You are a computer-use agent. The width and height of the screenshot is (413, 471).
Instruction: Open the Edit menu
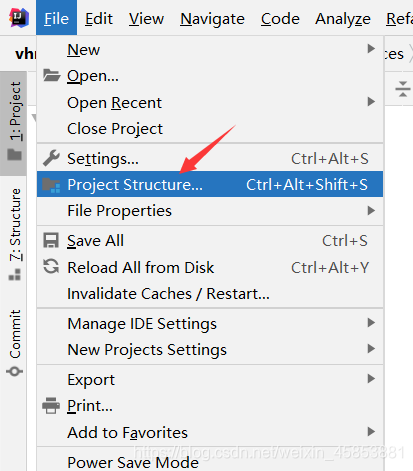click(99, 19)
